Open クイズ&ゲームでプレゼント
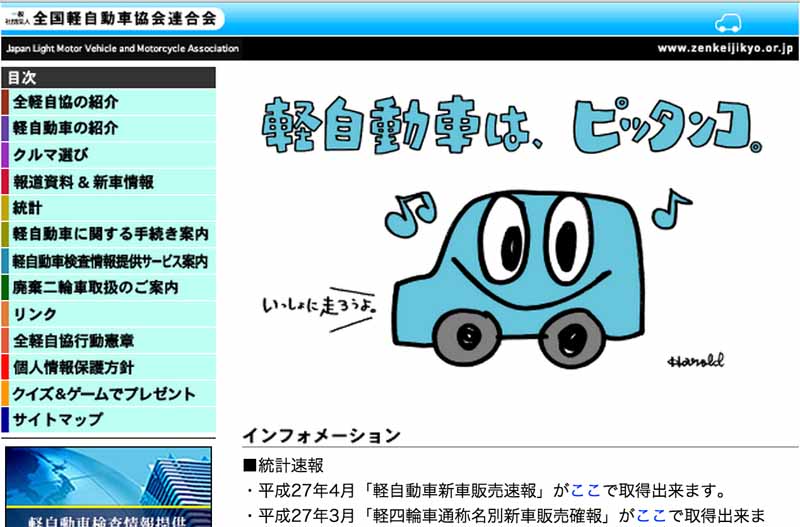The width and height of the screenshot is (800, 527). (x=109, y=393)
